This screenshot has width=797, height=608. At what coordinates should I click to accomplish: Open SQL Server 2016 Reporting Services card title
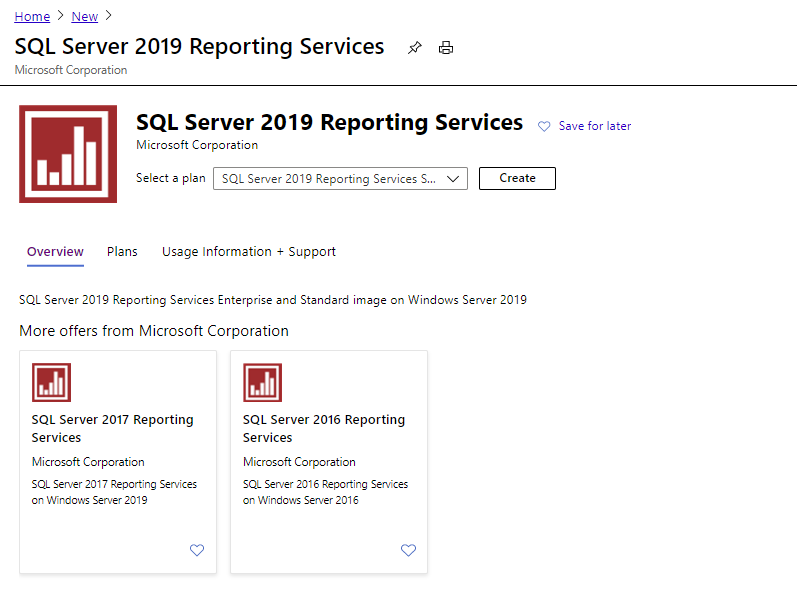(324, 429)
